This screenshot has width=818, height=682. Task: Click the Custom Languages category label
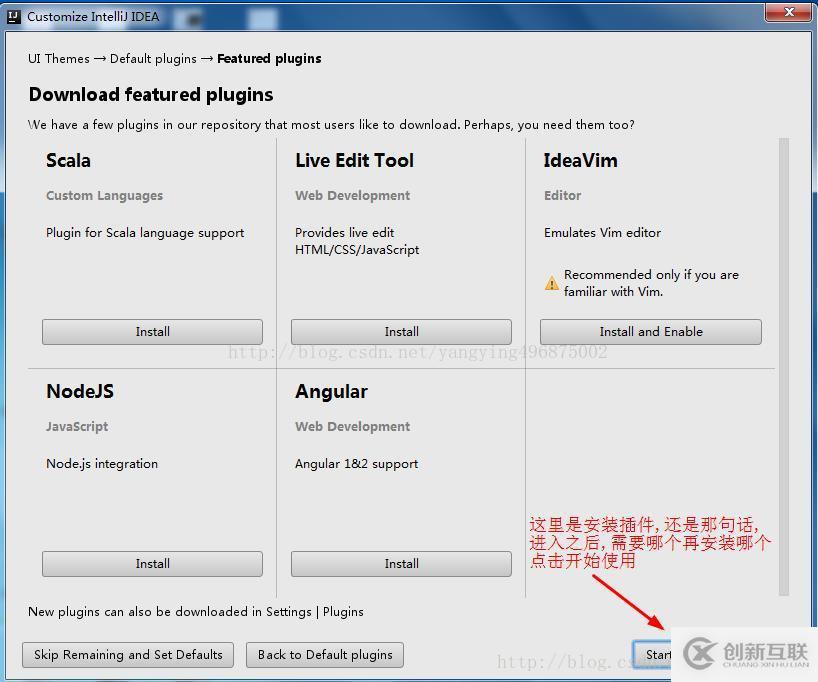click(x=104, y=196)
